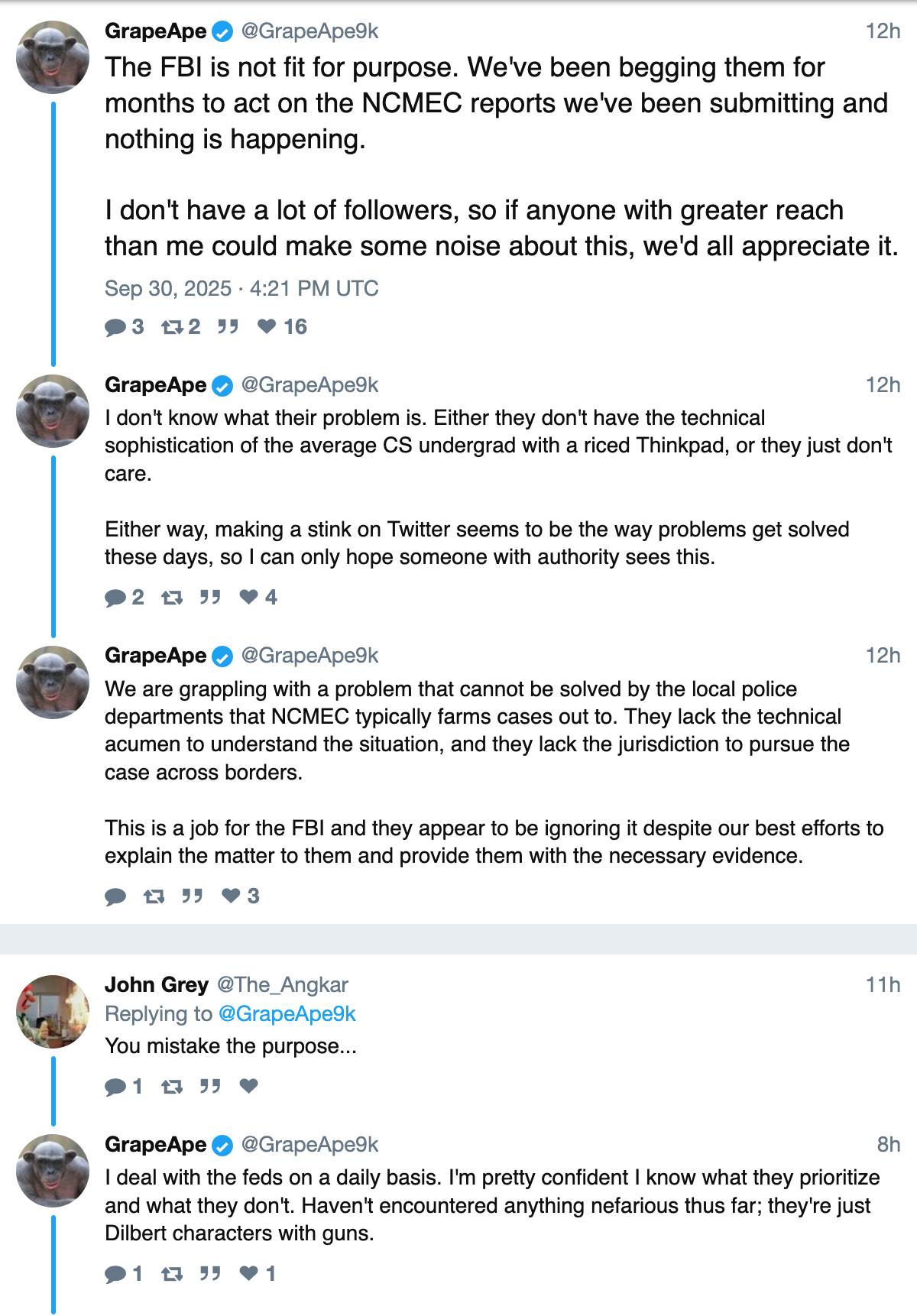Like the tweet with 16 likes
Viewport: 917px width, 1316px height.
[267, 327]
